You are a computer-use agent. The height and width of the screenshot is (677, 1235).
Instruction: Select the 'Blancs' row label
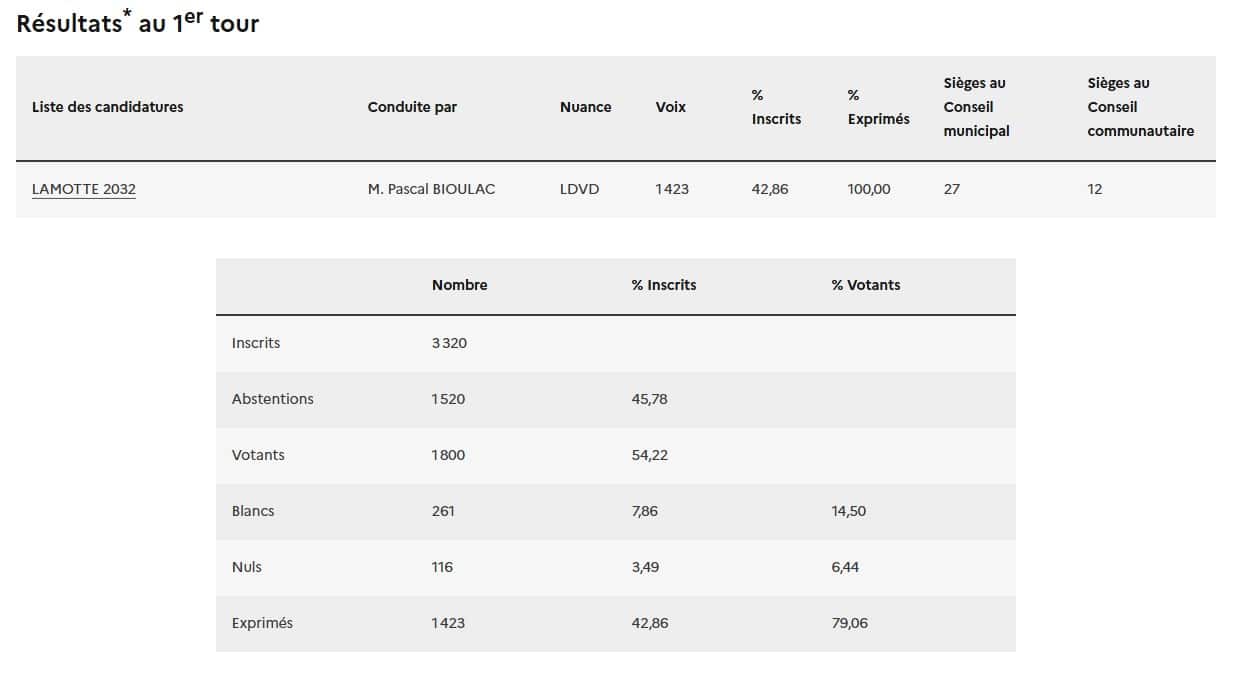tap(253, 511)
